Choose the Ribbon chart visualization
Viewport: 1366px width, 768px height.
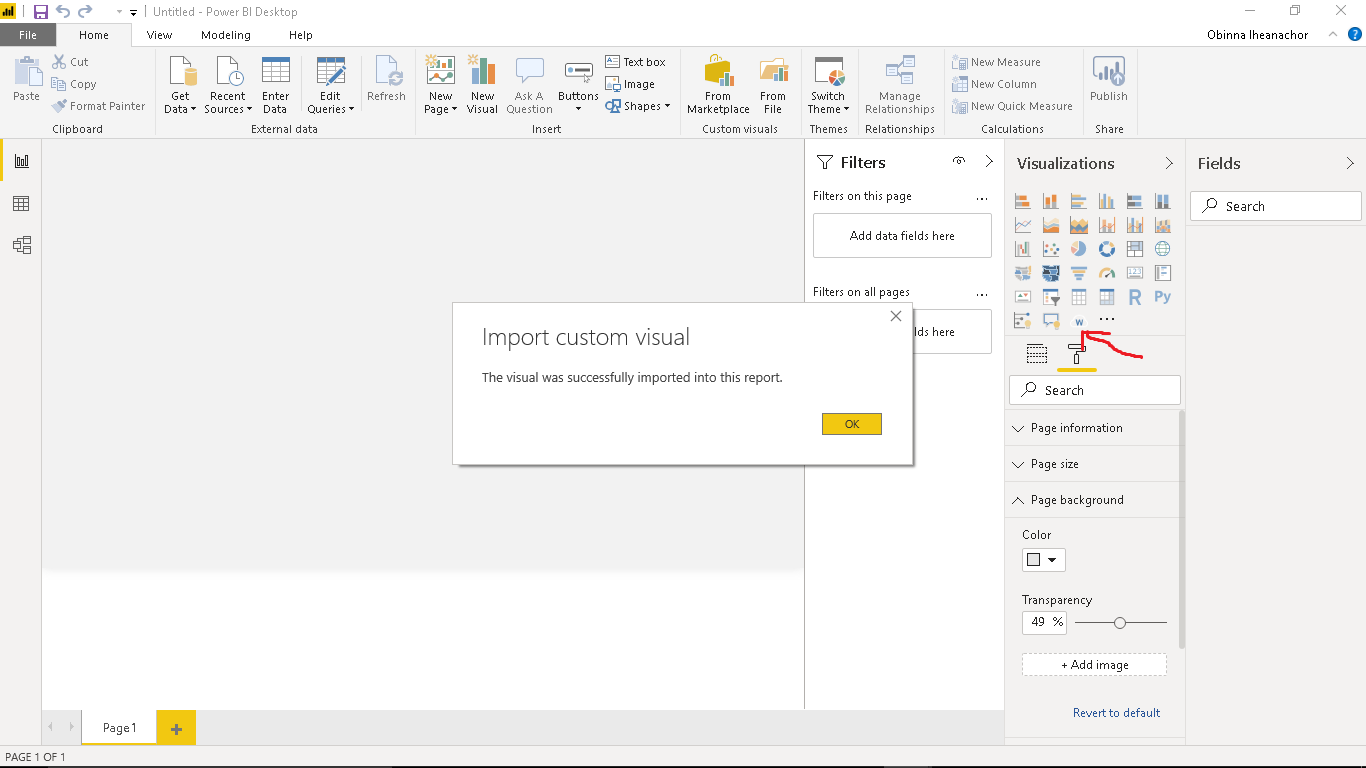(x=1162, y=225)
